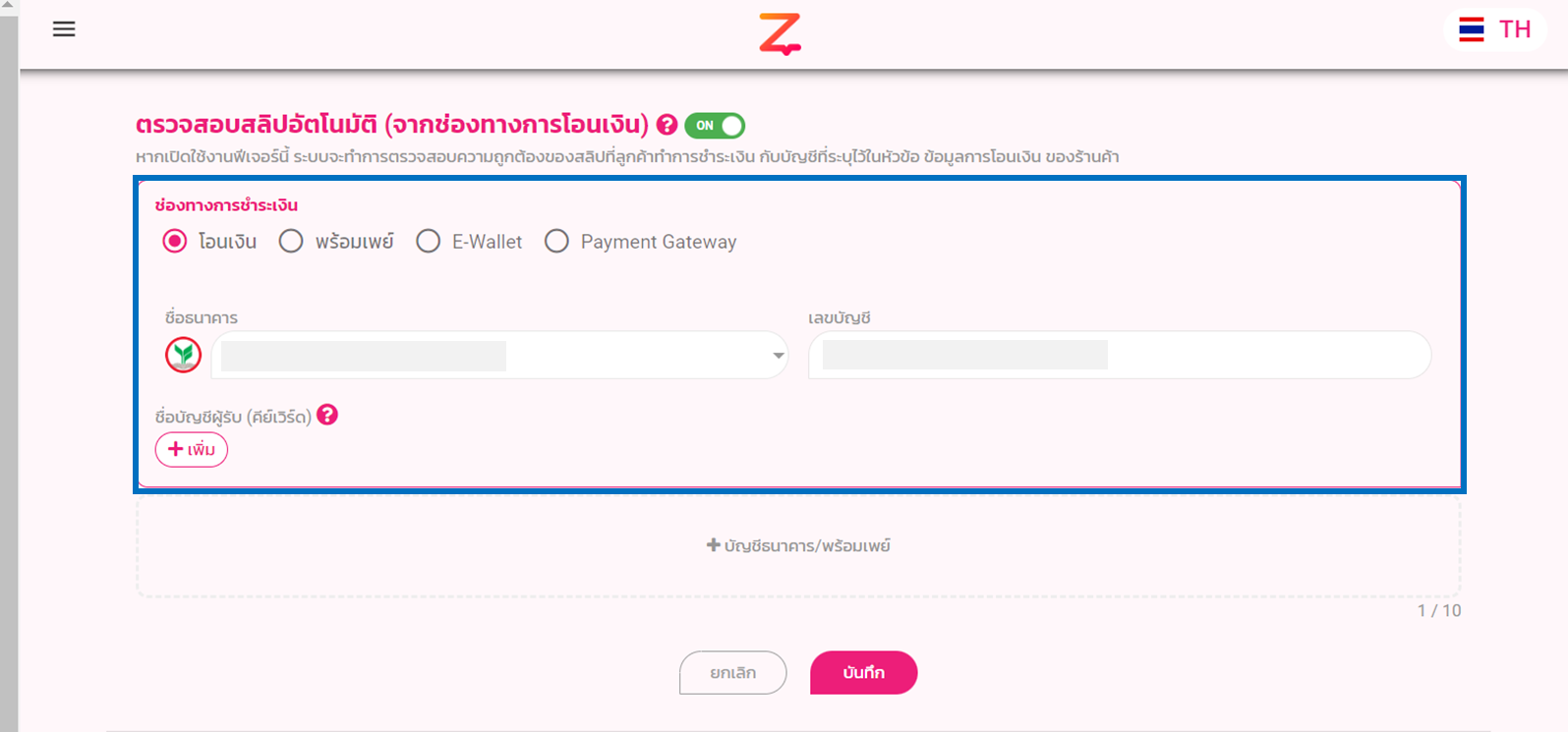Click help icon next to recipient account name
1568x732 pixels.
coord(327,416)
